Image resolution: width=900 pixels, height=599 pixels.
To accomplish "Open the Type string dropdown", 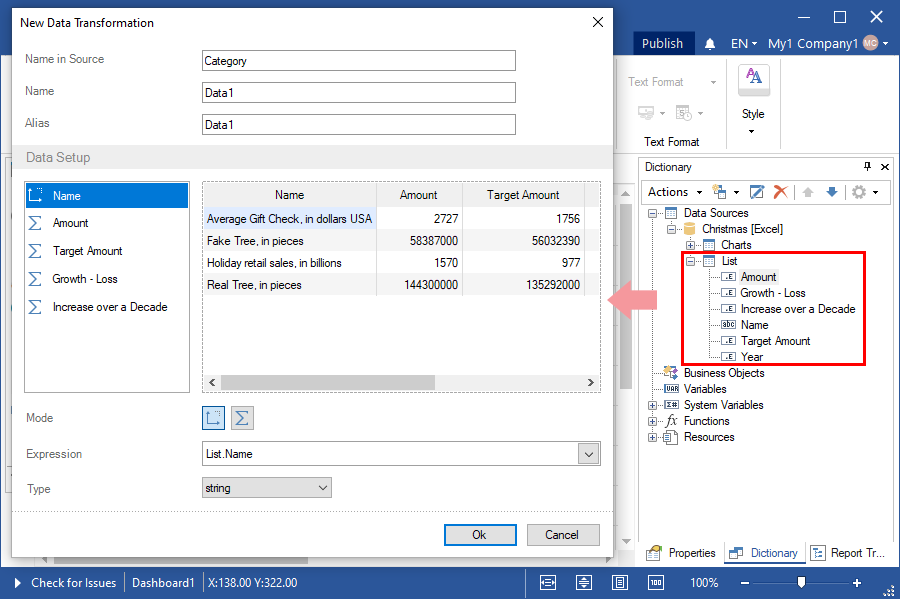I will coord(322,488).
